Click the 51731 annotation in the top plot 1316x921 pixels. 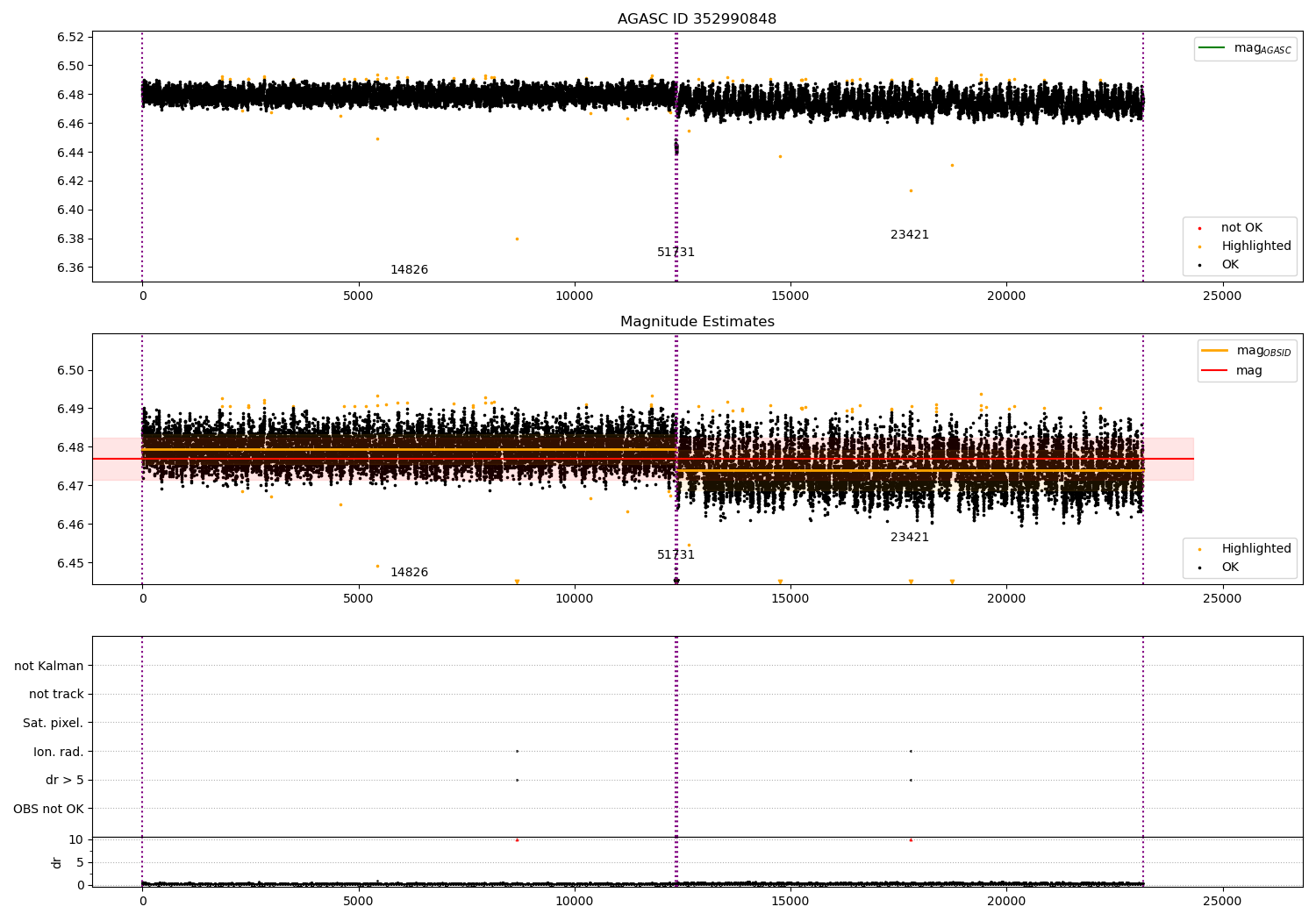click(676, 253)
